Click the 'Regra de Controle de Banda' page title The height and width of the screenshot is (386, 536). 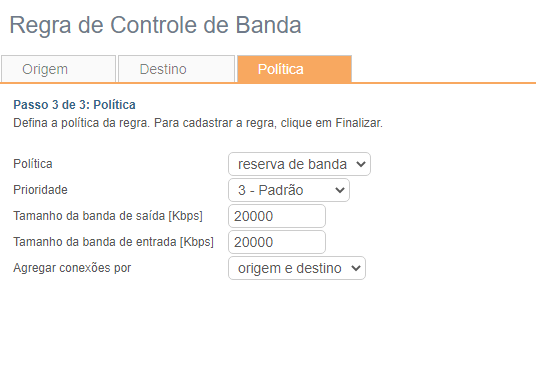tap(155, 25)
